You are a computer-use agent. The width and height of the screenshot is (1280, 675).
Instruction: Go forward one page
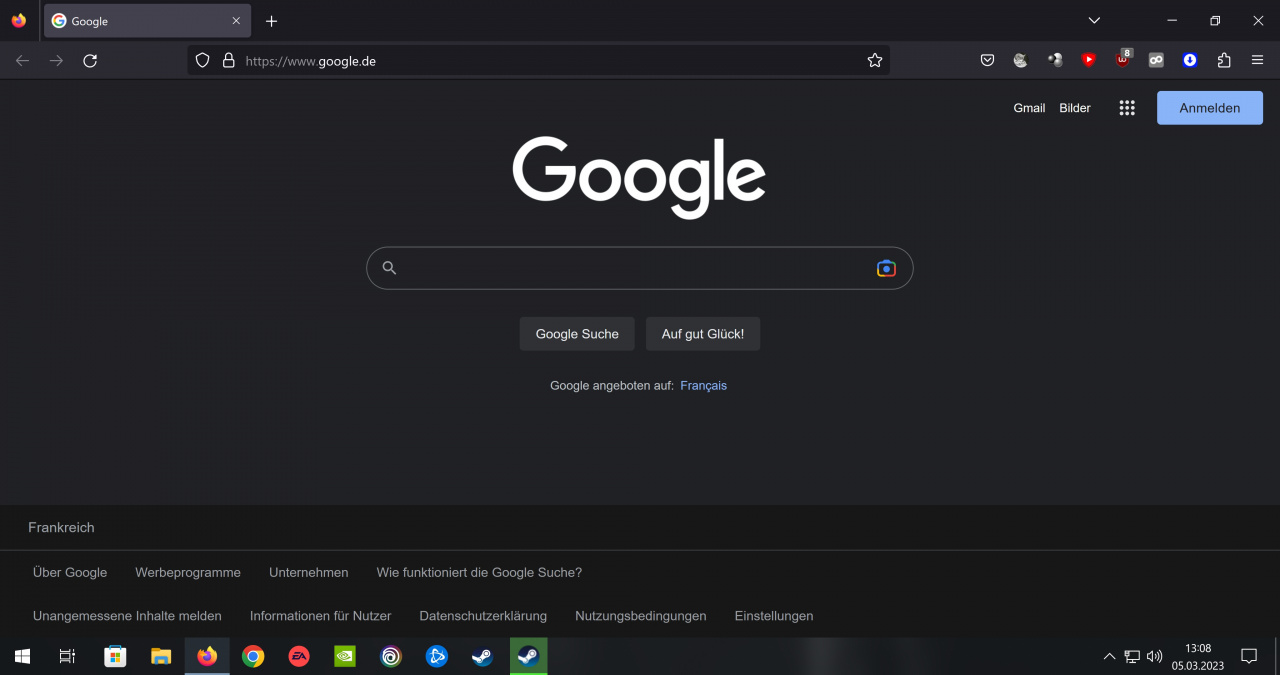pos(56,61)
